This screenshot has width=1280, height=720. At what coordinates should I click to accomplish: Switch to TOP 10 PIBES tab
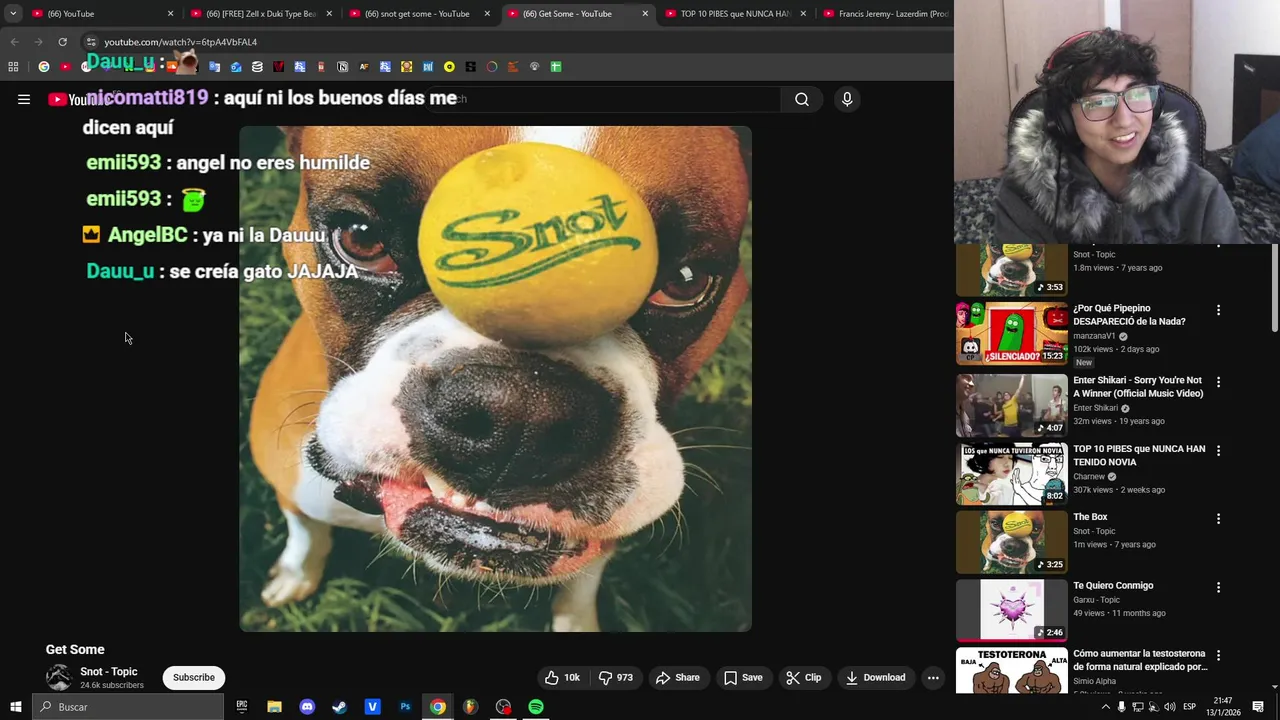click(x=734, y=14)
